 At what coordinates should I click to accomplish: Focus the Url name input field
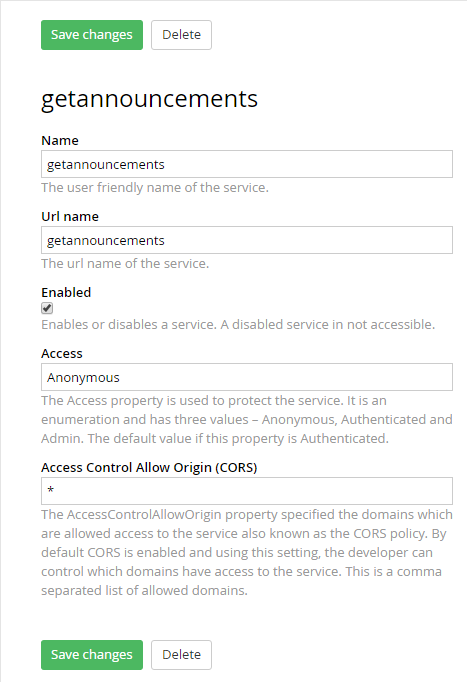[x=247, y=240]
